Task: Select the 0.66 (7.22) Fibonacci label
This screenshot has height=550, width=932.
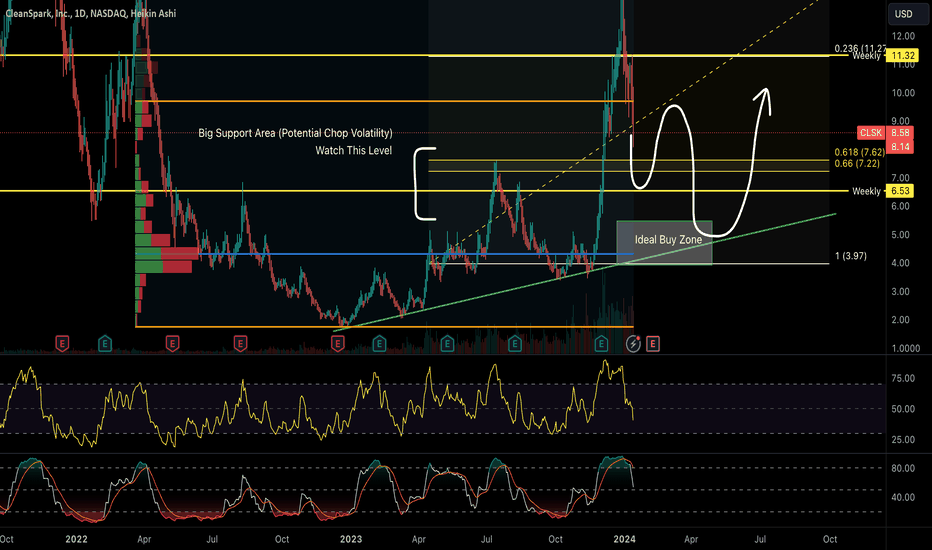Action: coord(857,163)
